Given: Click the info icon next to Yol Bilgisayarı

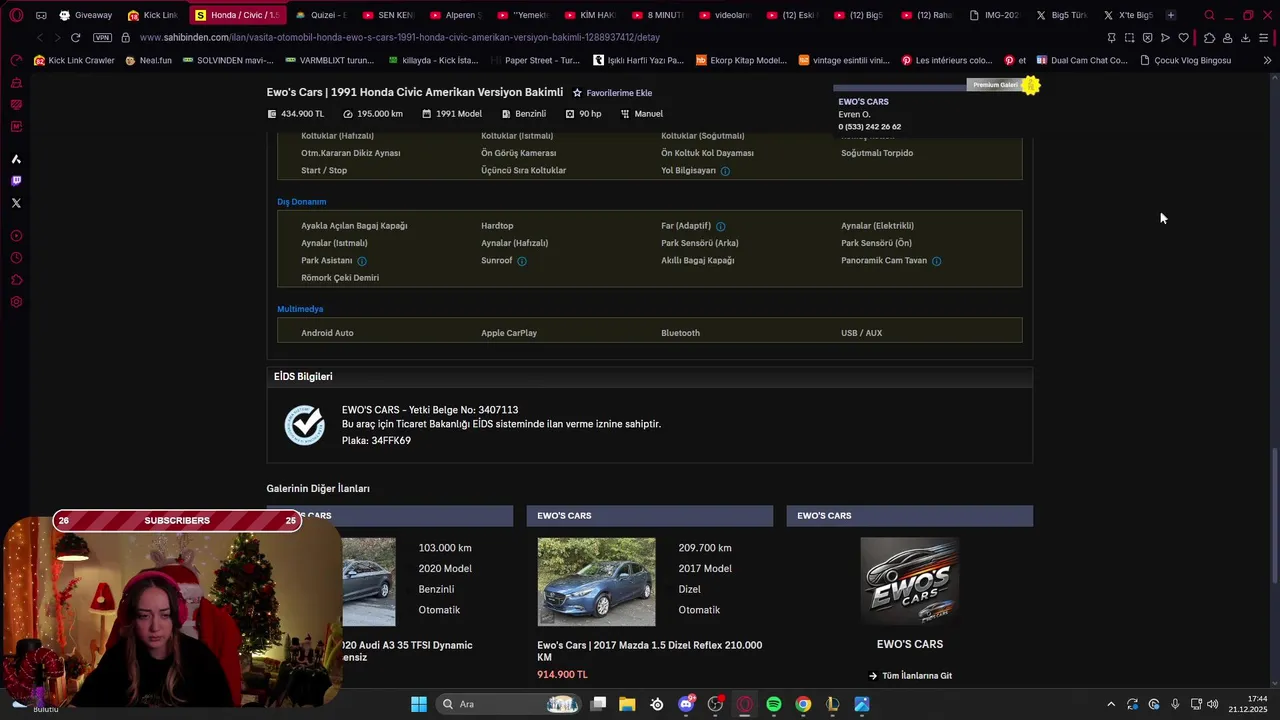Looking at the screenshot, I should [x=725, y=171].
